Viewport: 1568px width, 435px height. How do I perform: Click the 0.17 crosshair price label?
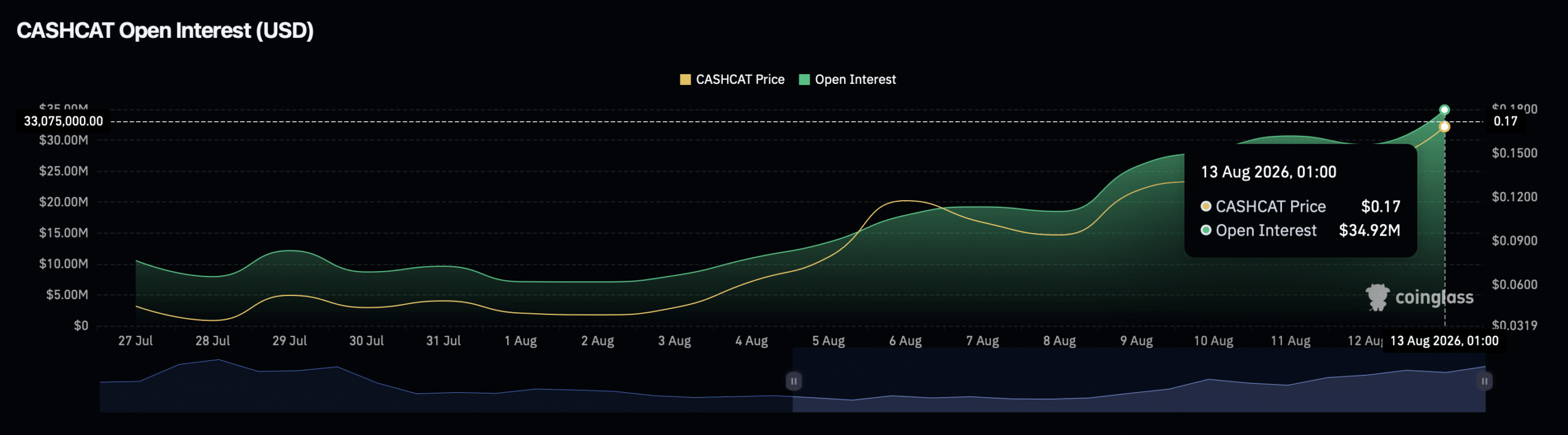[1506, 121]
